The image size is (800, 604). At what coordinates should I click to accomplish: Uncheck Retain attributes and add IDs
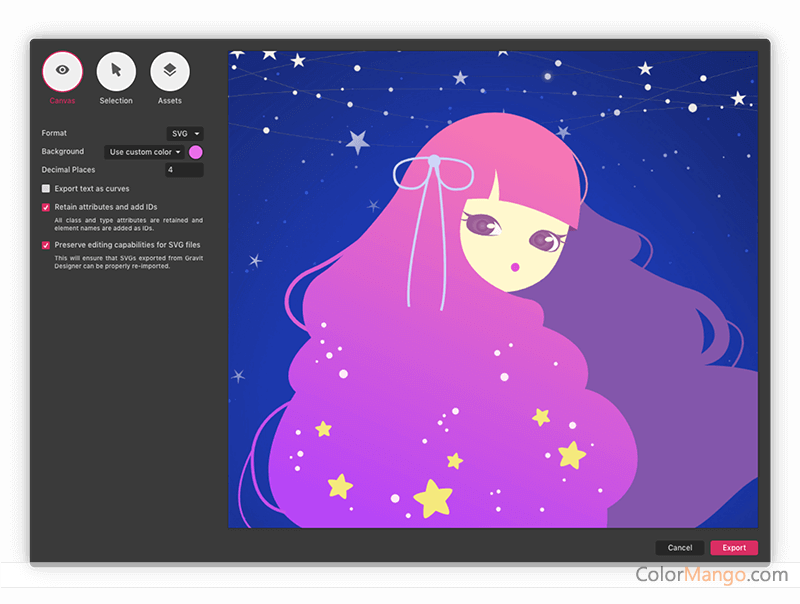[46, 207]
